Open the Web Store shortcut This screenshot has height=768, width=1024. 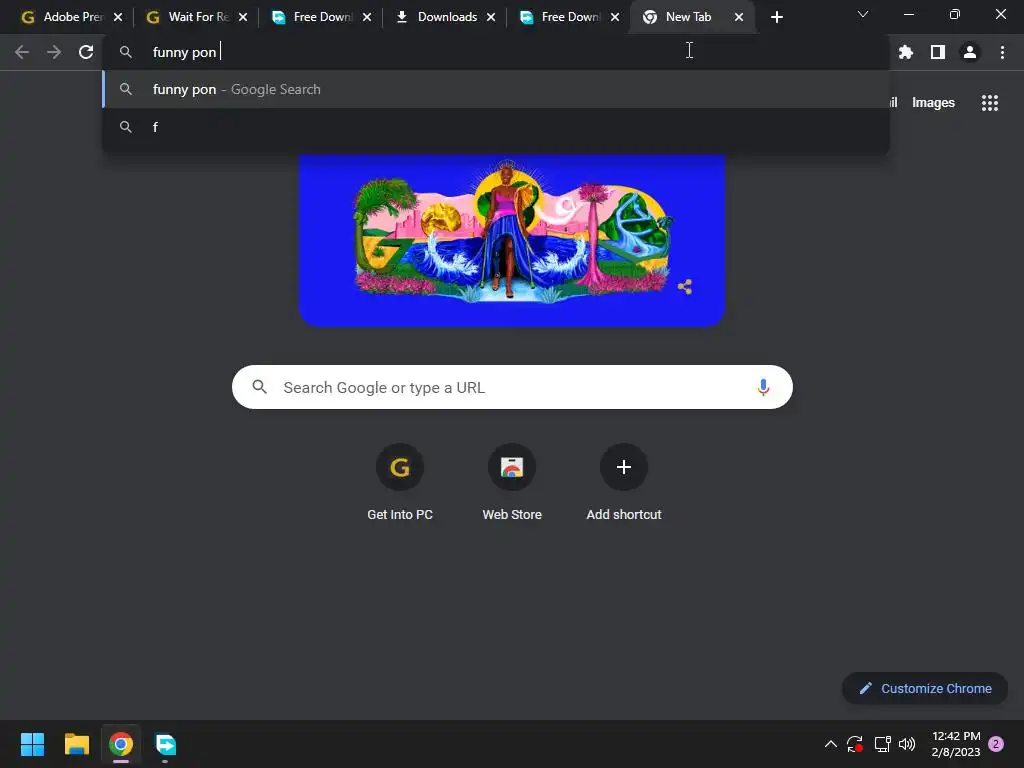coord(512,483)
